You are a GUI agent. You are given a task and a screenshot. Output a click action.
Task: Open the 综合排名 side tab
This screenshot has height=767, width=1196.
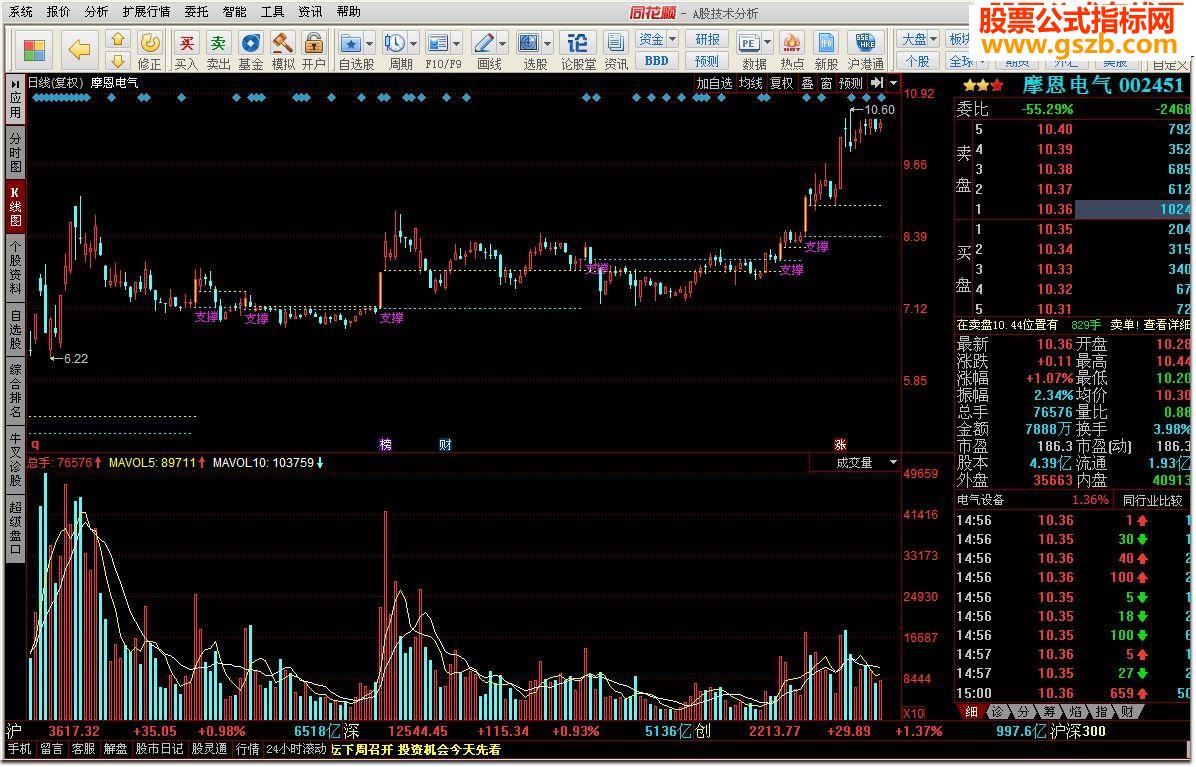pos(15,390)
